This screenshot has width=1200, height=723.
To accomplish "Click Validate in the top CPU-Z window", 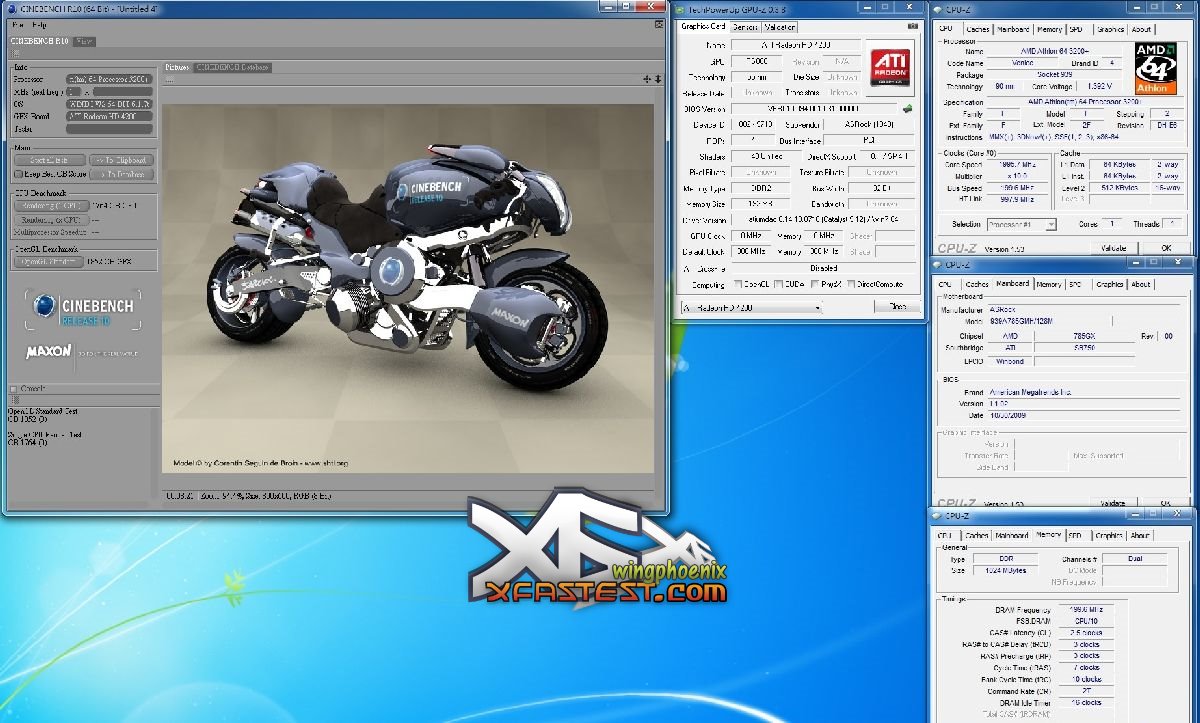I will pyautogui.click(x=1113, y=247).
